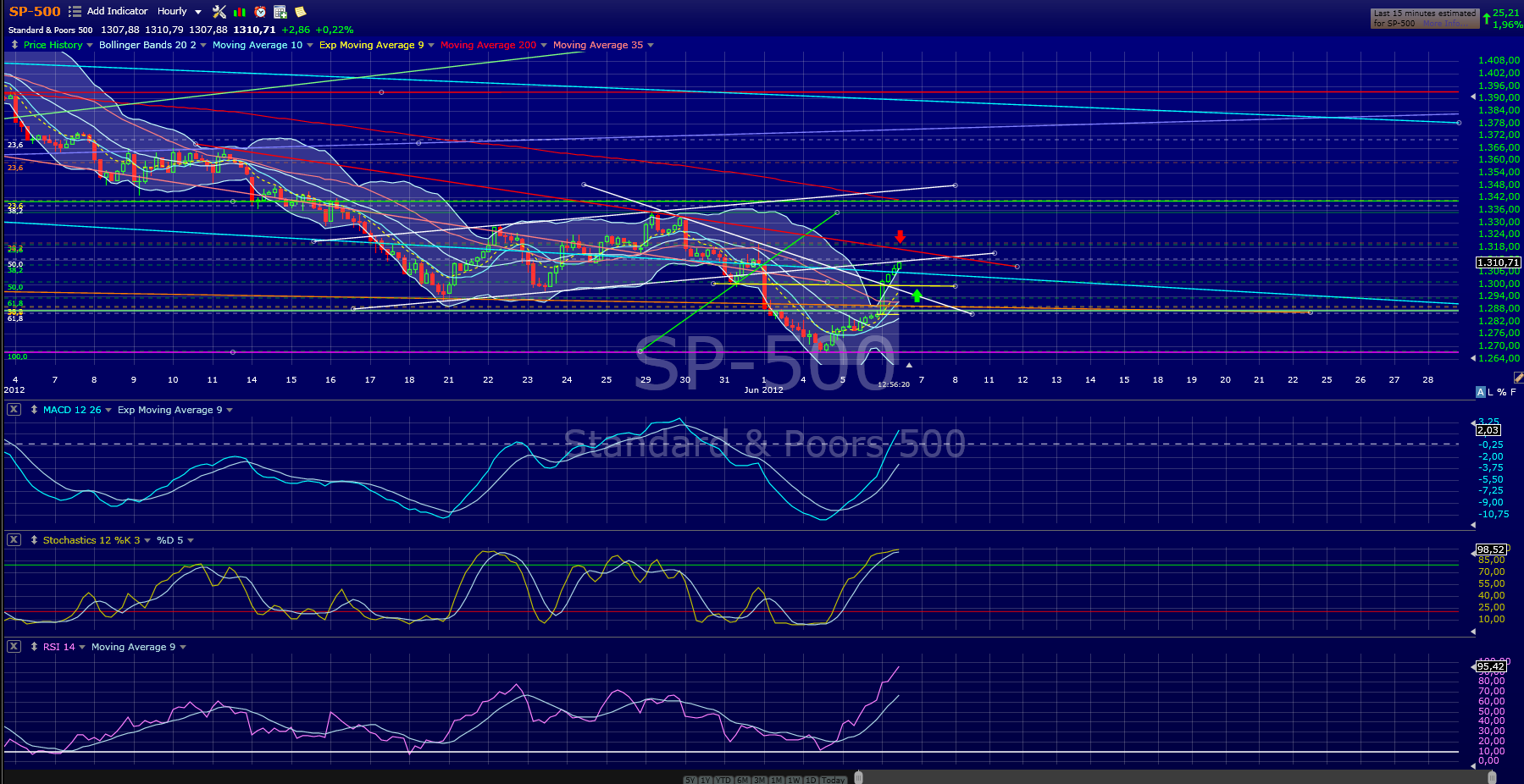
Task: Expand the MACD 12 26 dropdown
Action: 108,411
